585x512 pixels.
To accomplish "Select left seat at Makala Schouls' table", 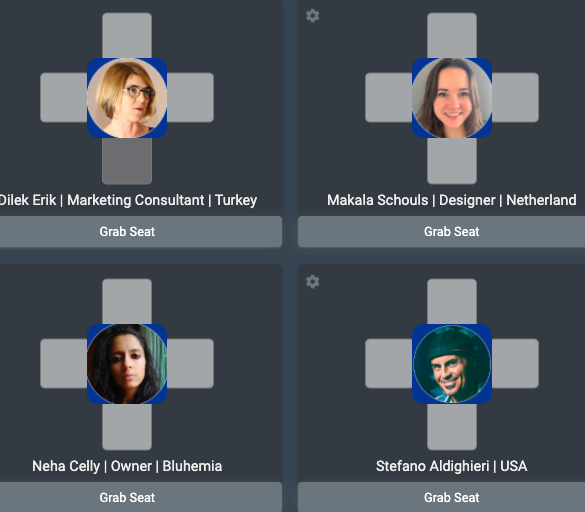I will tap(388, 97).
